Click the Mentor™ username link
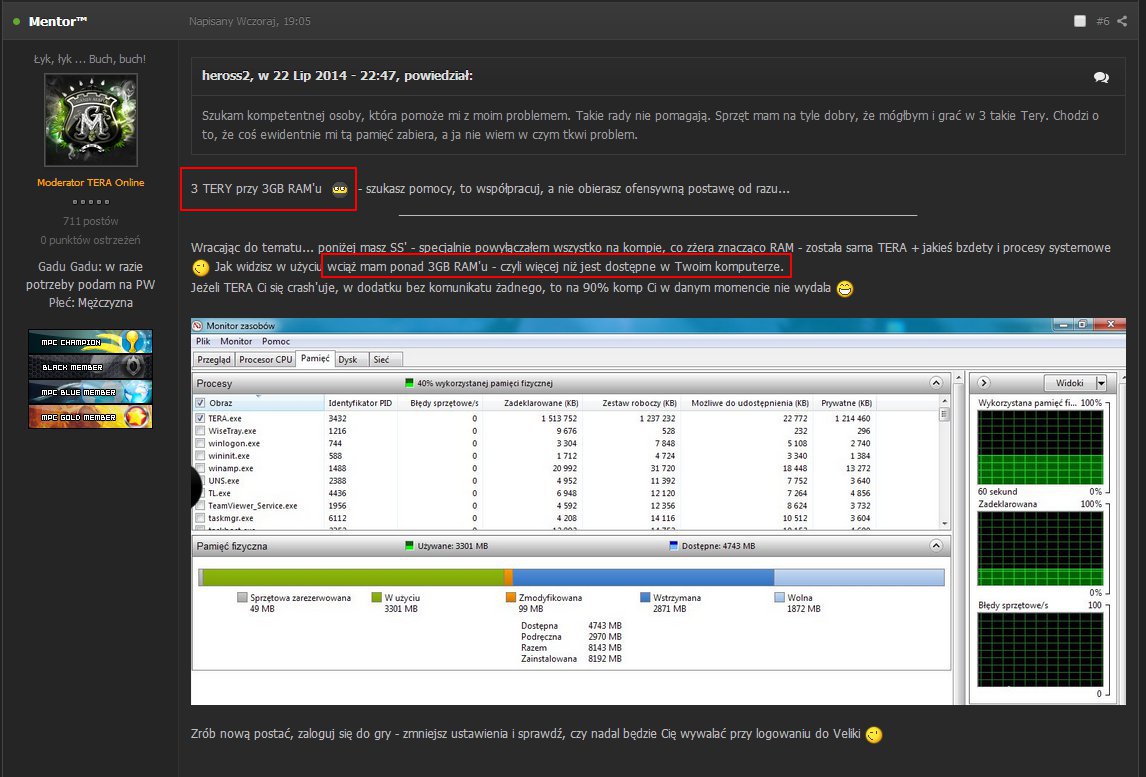This screenshot has height=777, width=1146. (x=58, y=22)
